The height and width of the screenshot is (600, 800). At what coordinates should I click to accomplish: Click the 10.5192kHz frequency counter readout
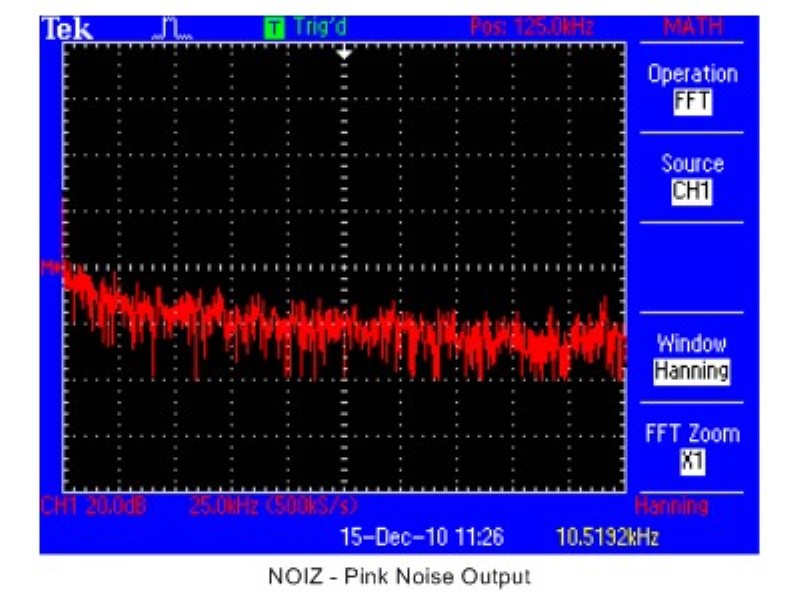607,537
